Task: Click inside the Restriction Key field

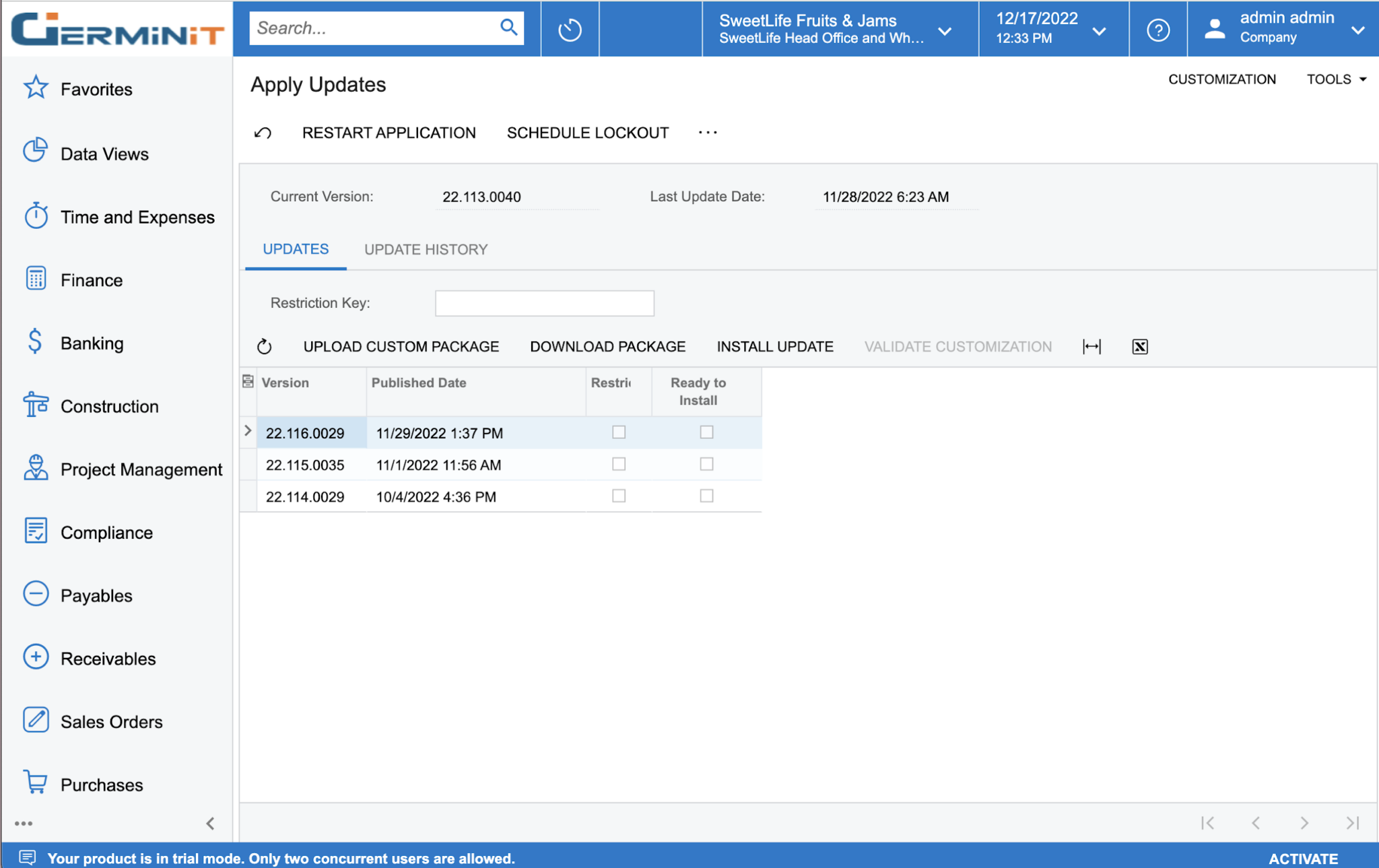Action: [x=544, y=303]
